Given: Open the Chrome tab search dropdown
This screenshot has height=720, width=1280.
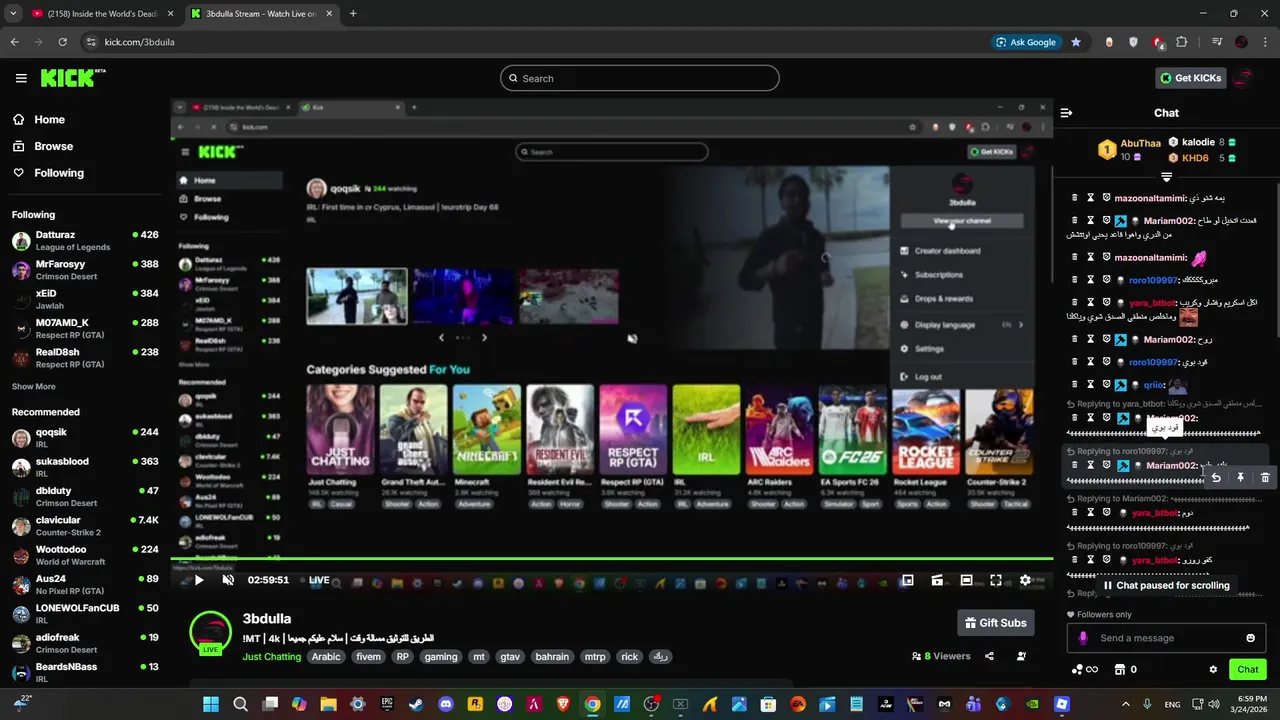Looking at the screenshot, I should 13,14.
